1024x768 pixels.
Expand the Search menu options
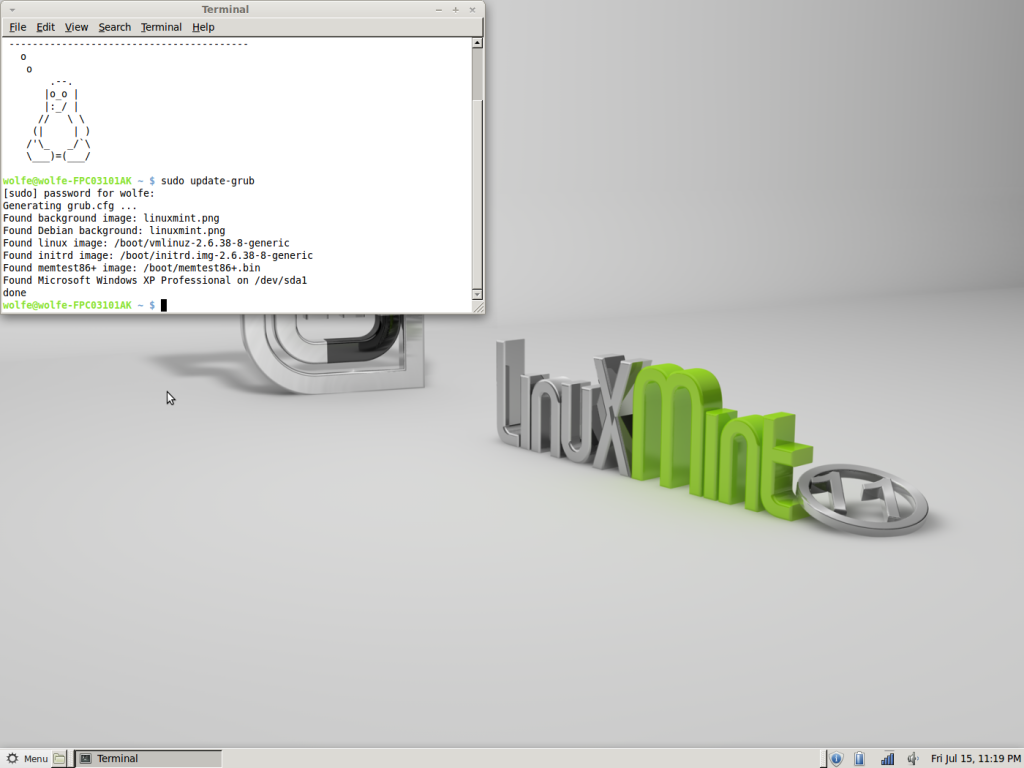click(x=114, y=27)
